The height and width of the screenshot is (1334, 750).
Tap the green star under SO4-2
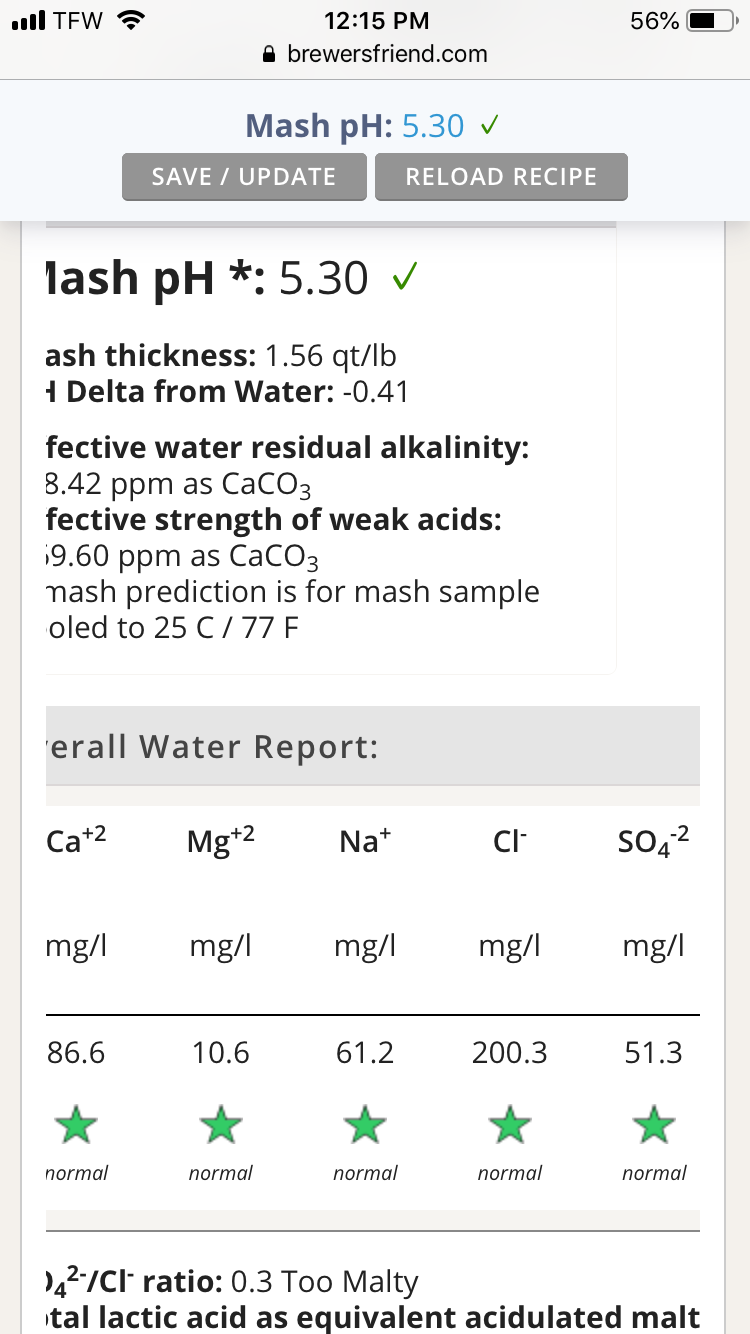tap(654, 1124)
